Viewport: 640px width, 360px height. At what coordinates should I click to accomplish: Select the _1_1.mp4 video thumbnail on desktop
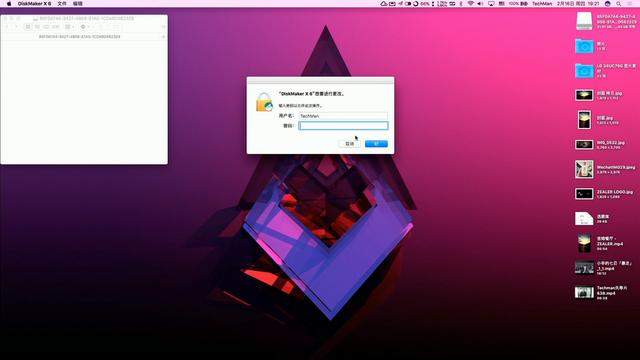pyautogui.click(x=584, y=268)
